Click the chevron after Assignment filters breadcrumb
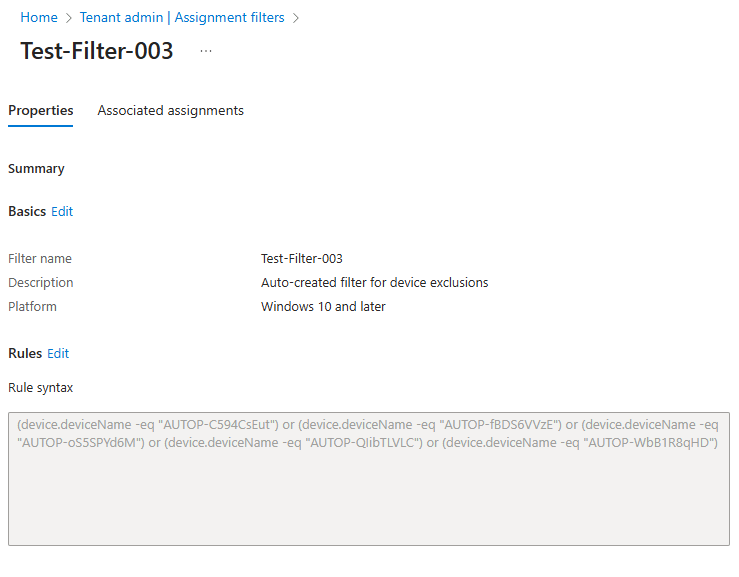The width and height of the screenshot is (739, 577). [296, 18]
